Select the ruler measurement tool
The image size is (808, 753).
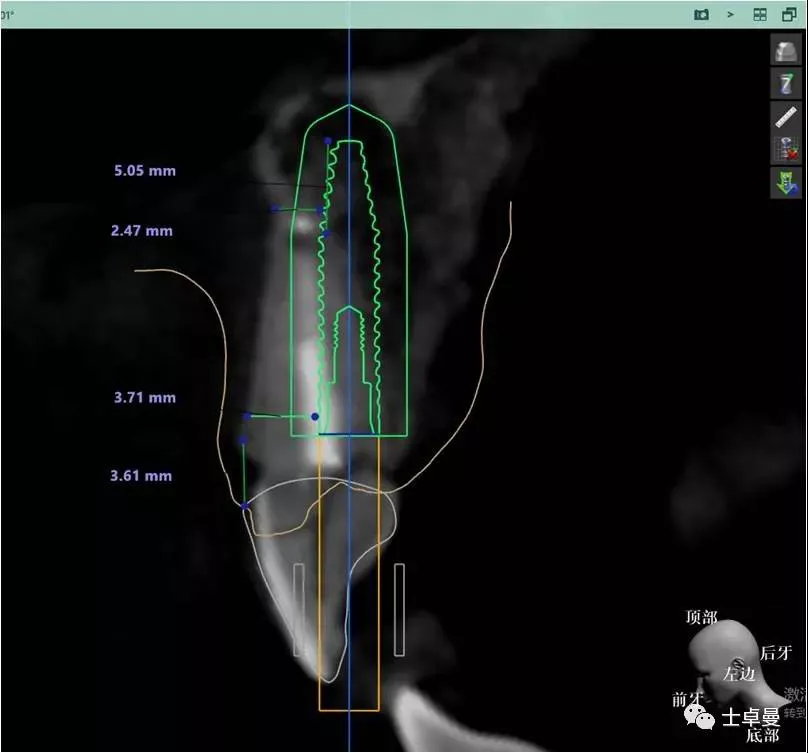[785, 116]
